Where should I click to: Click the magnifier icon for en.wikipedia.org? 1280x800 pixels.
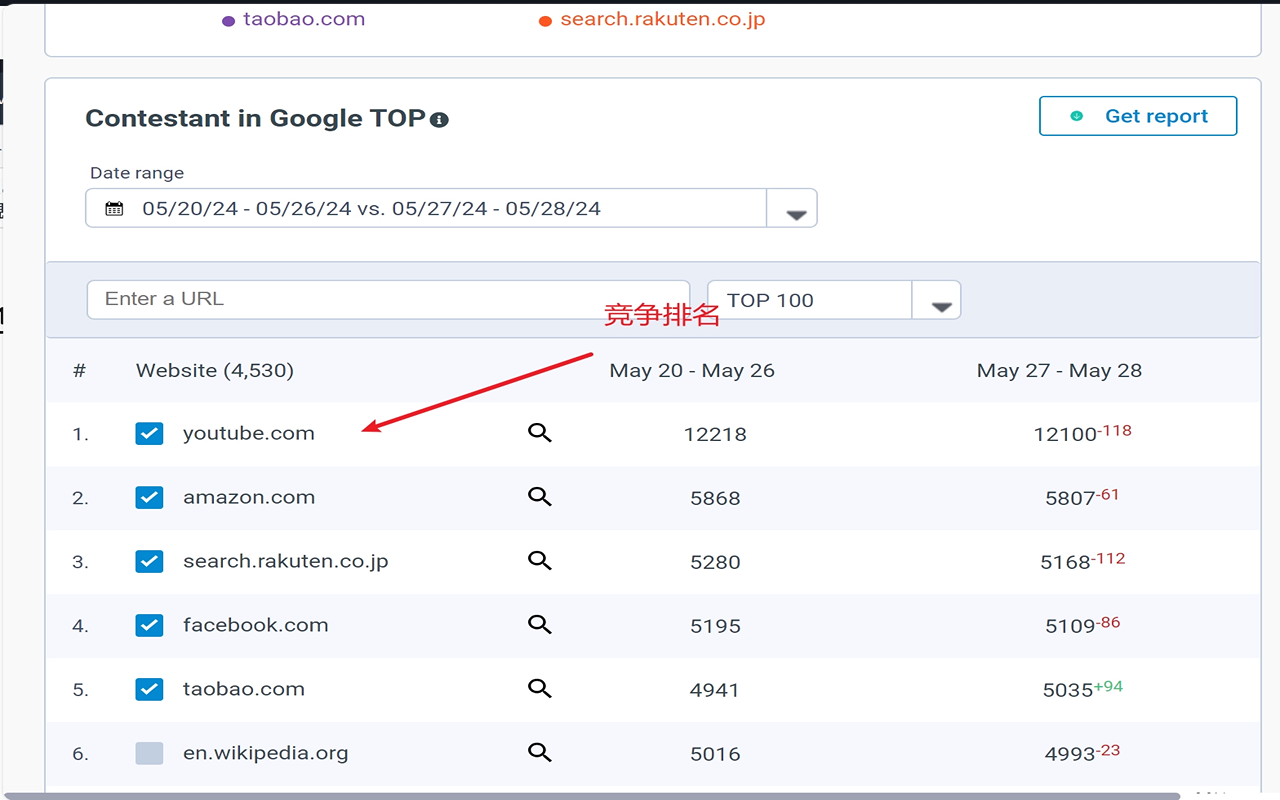click(x=540, y=753)
